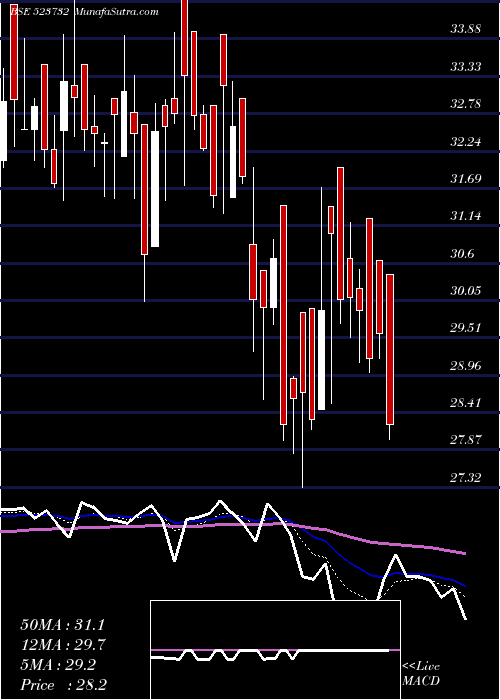Image resolution: width=500 pixels, height=700 pixels.
Task: Click the 30.6 price axis label
Action: 462,254
